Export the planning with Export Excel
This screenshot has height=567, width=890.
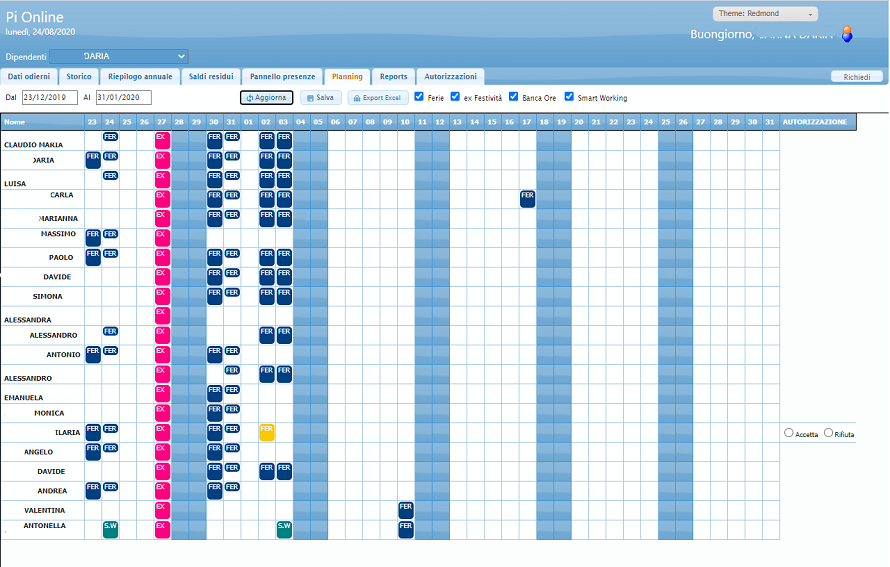click(378, 98)
